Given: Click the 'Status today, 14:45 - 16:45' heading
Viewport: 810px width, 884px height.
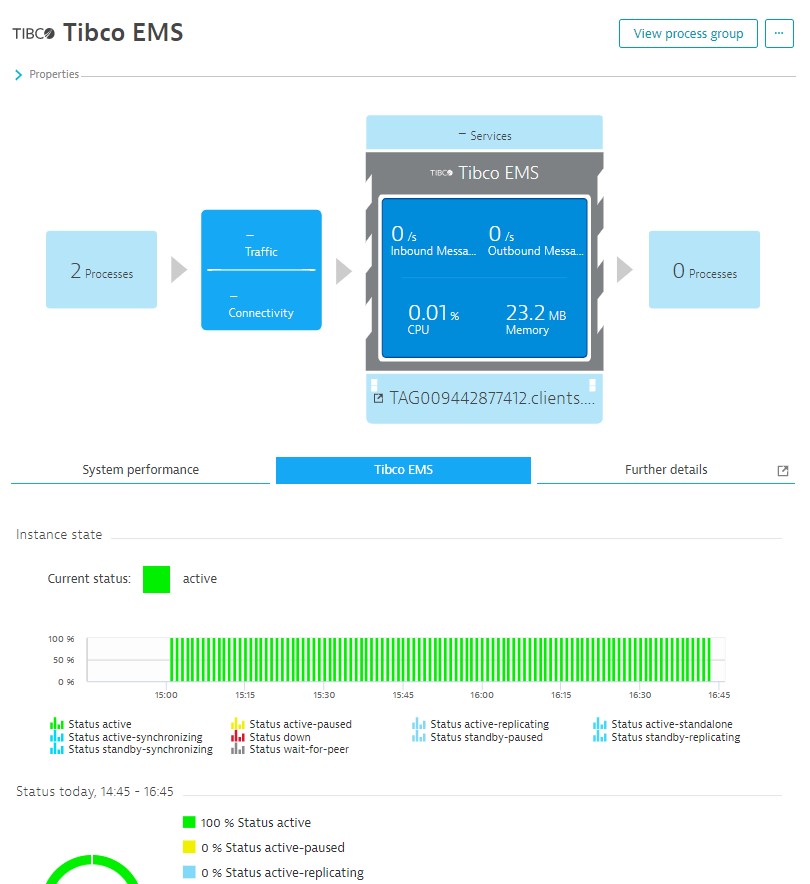Looking at the screenshot, I should pos(95,792).
